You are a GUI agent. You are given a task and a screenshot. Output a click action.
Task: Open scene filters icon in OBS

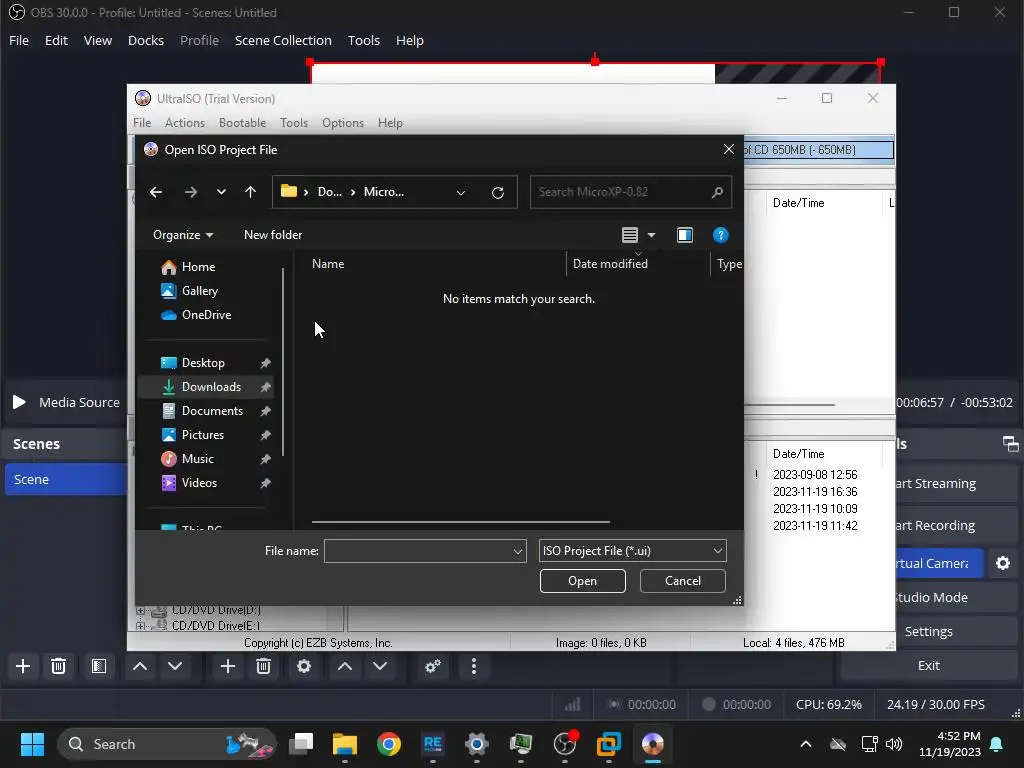click(x=99, y=667)
